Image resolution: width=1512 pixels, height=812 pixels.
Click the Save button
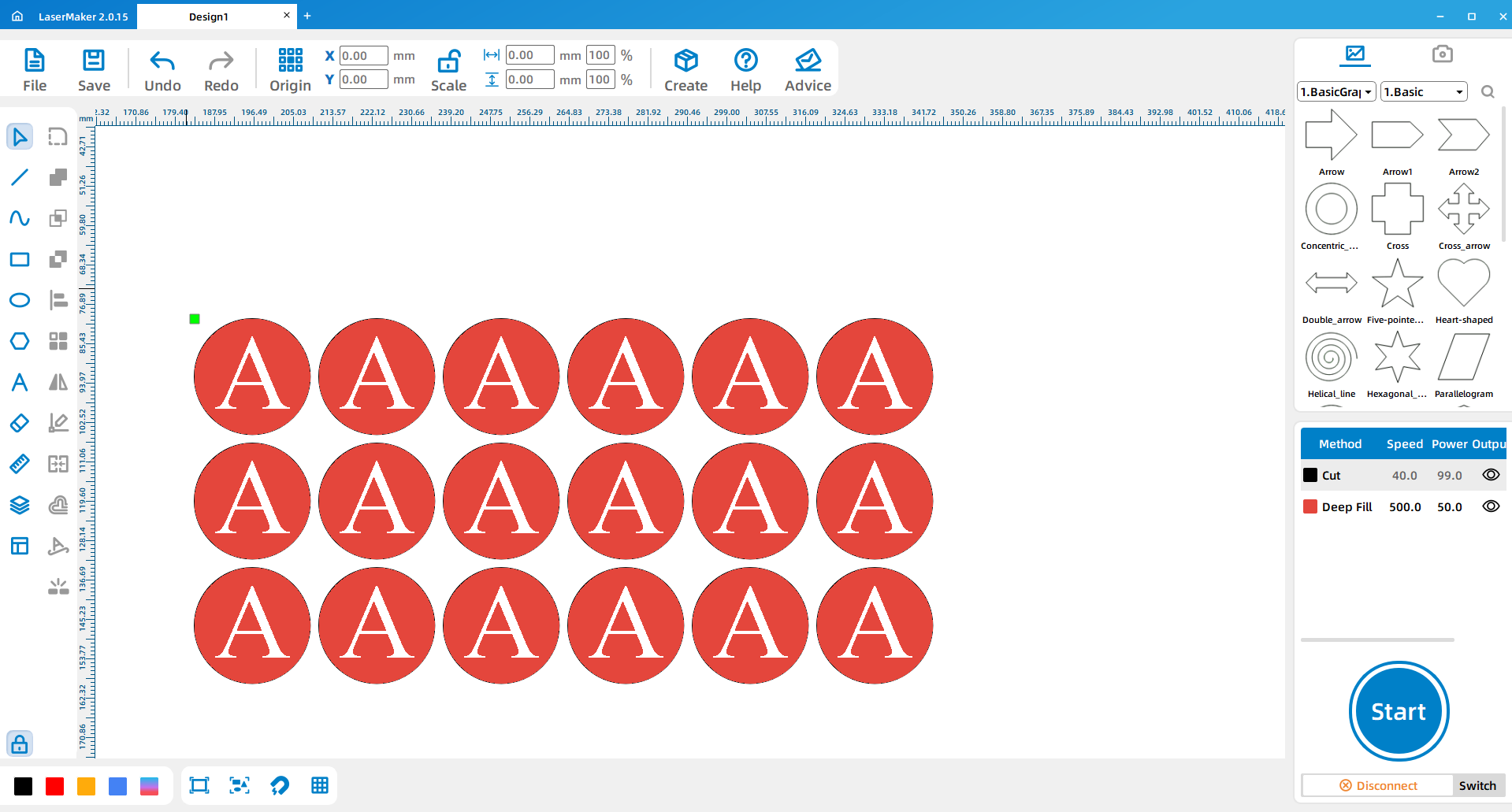coord(94,70)
